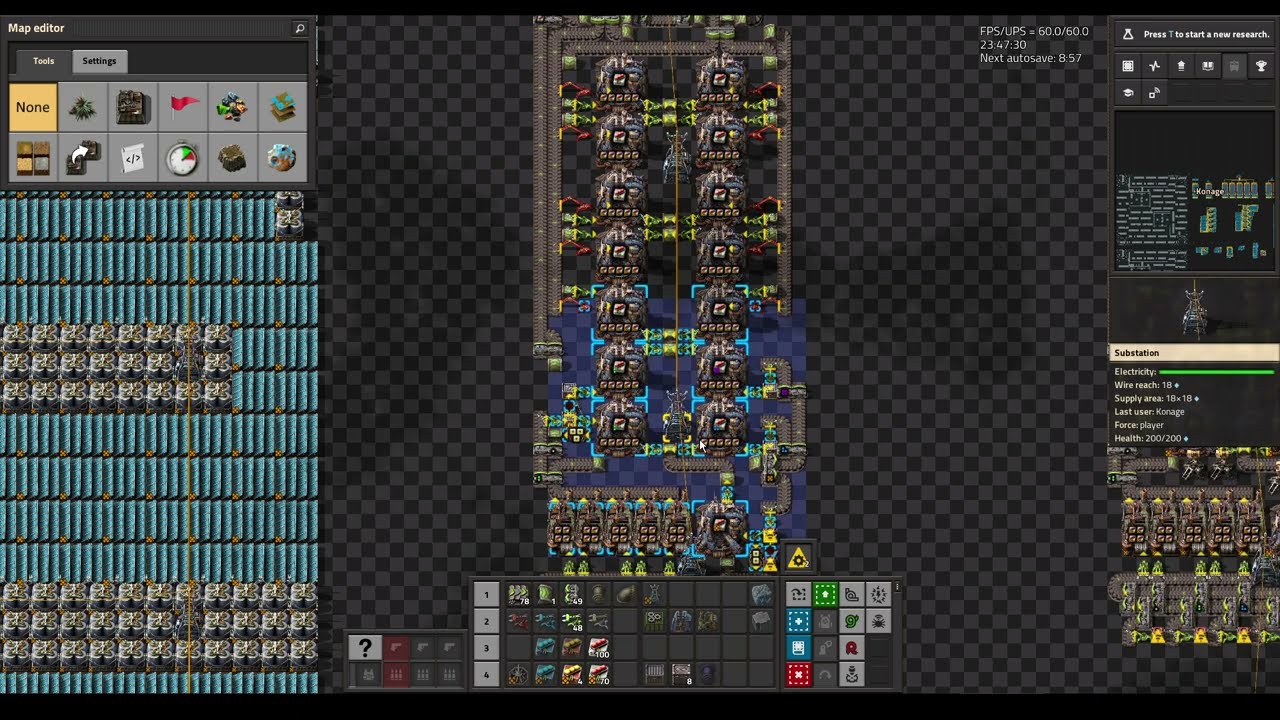The width and height of the screenshot is (1280, 720).
Task: Pick the splitter stack of 49
Action: tap(572, 594)
